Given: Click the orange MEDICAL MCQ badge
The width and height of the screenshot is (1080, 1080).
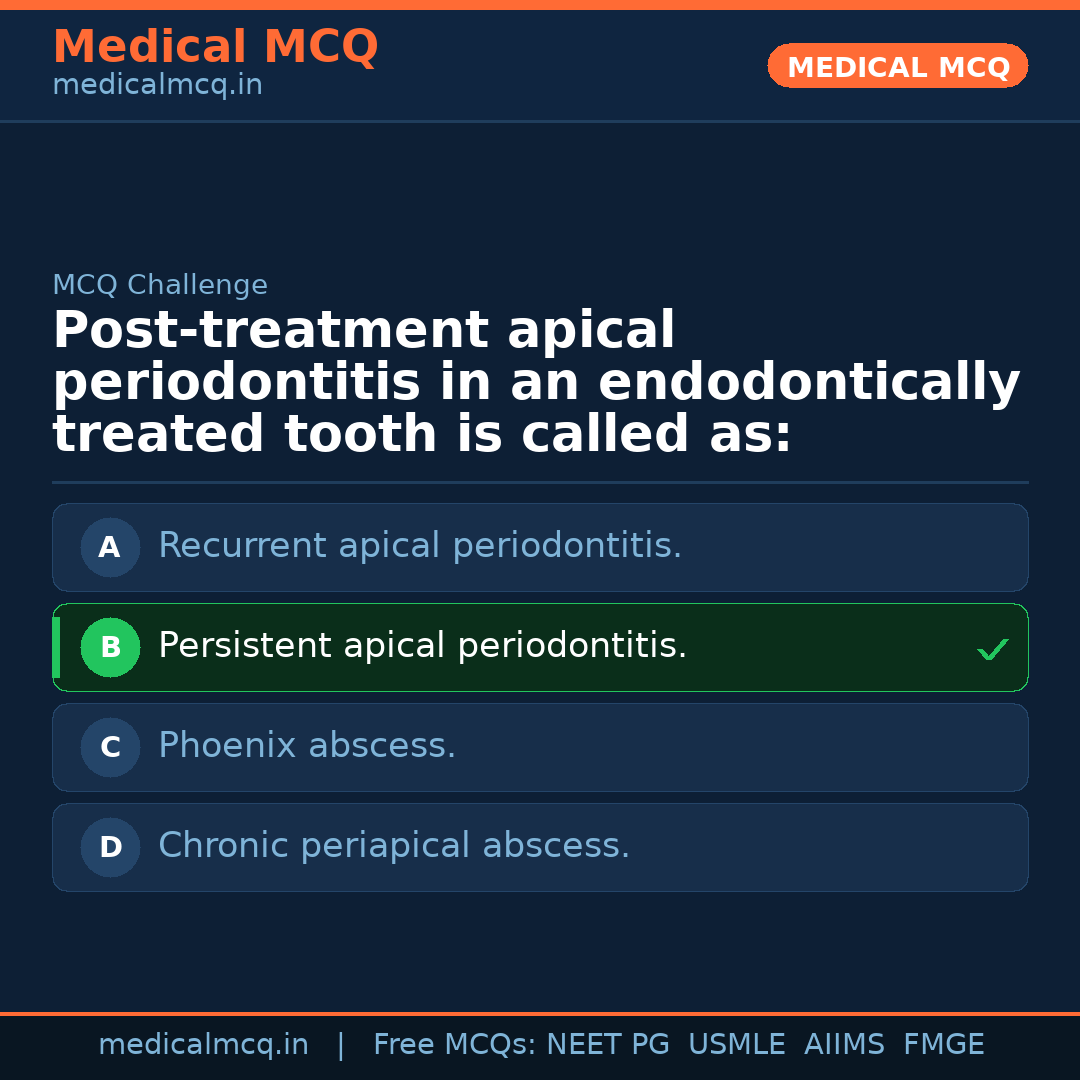Looking at the screenshot, I should pyautogui.click(x=897, y=66).
